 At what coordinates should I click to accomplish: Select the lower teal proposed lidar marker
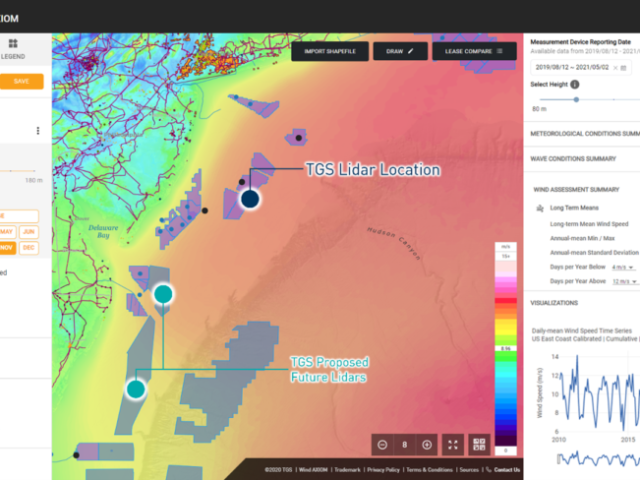click(136, 389)
